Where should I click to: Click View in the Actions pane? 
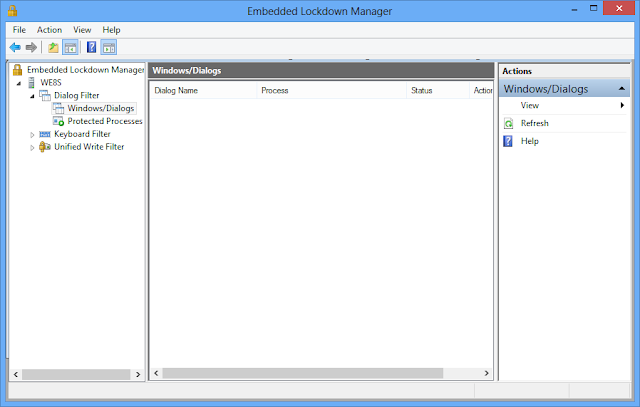pos(529,105)
